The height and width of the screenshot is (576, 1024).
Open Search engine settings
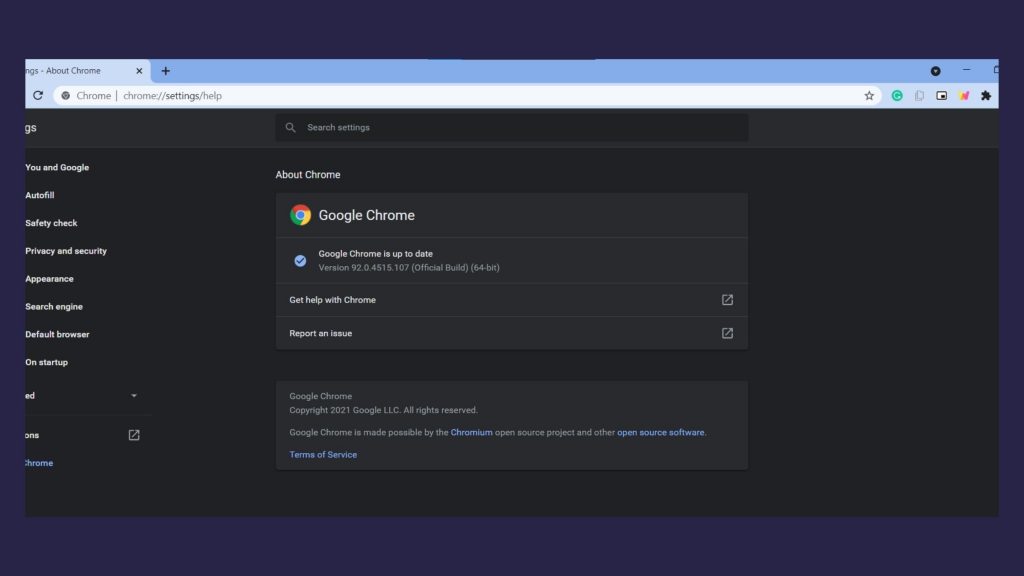point(54,307)
